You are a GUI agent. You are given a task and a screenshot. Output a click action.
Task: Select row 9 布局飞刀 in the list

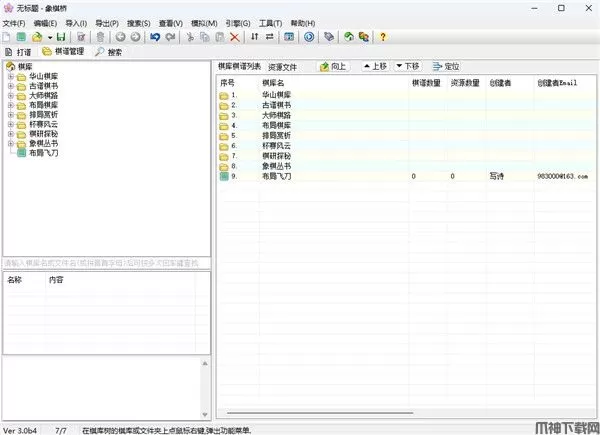(x=406, y=176)
